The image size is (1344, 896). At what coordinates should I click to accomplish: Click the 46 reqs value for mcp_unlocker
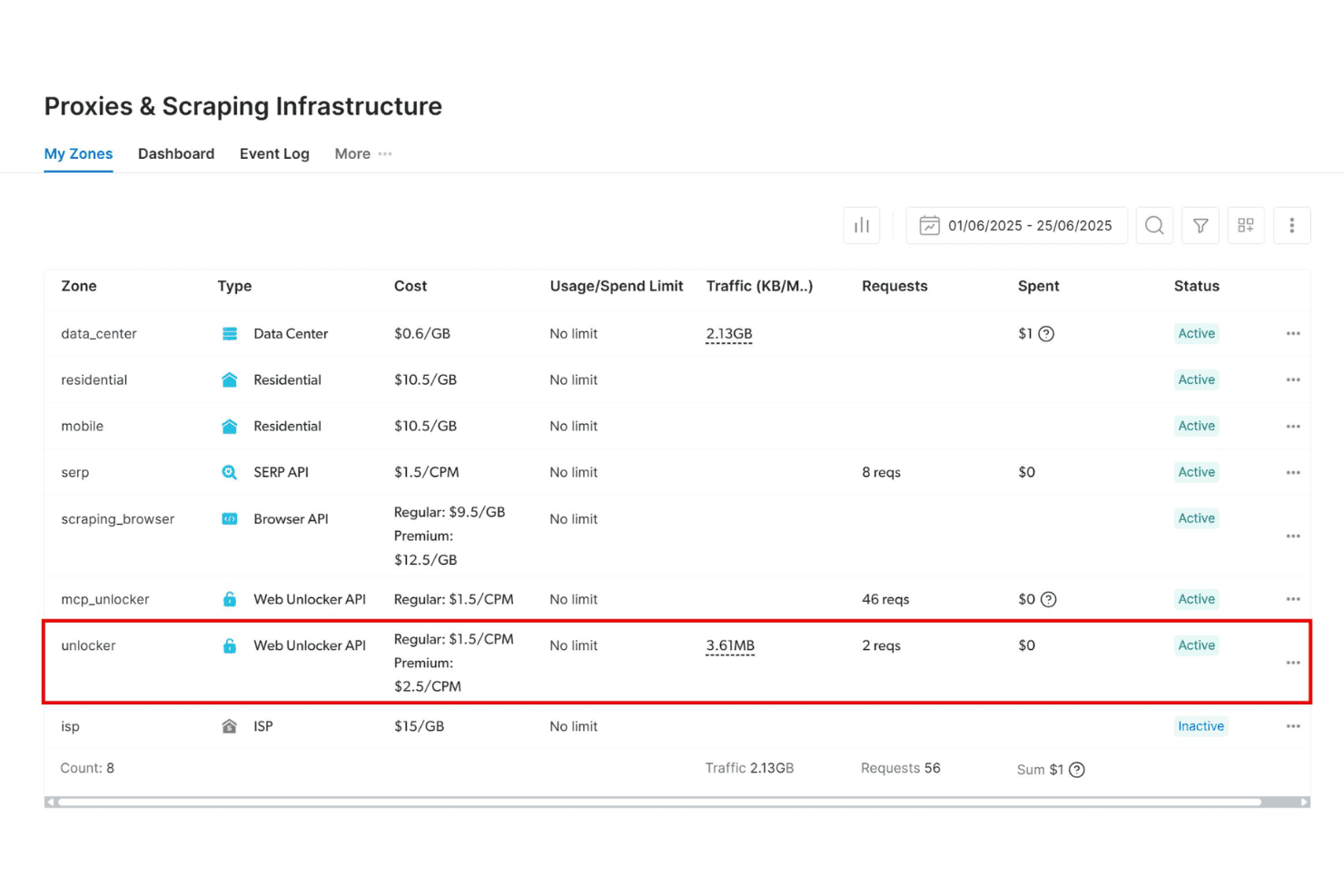(x=885, y=599)
